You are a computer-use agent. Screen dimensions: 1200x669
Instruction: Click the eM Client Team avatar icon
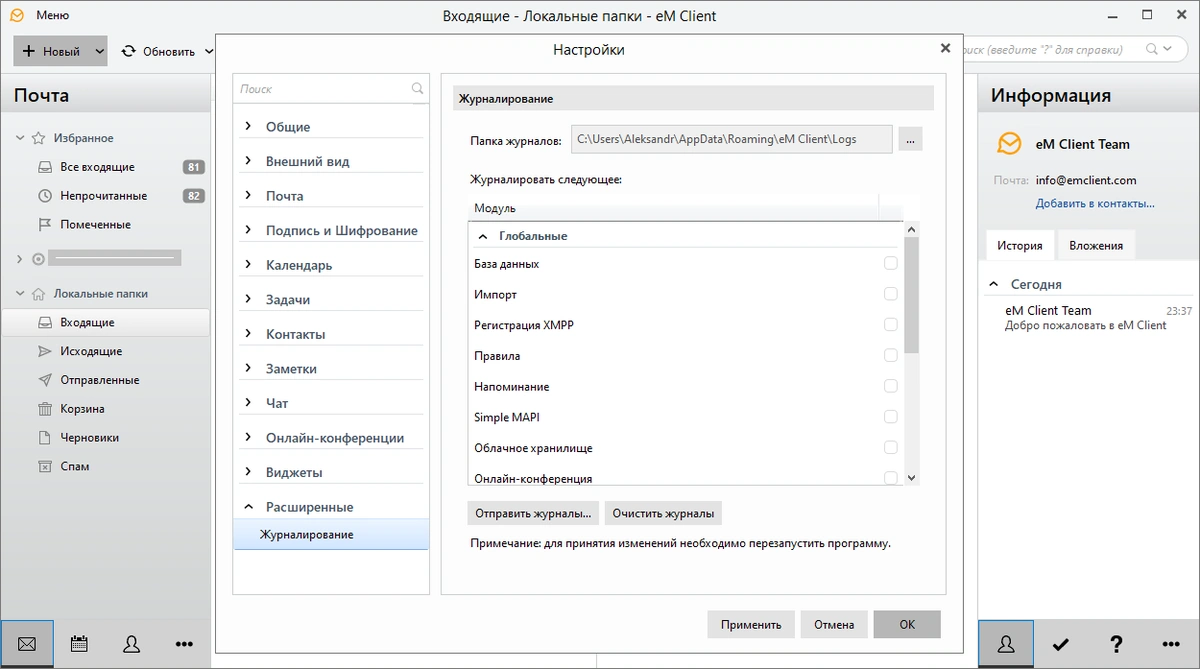(1010, 144)
